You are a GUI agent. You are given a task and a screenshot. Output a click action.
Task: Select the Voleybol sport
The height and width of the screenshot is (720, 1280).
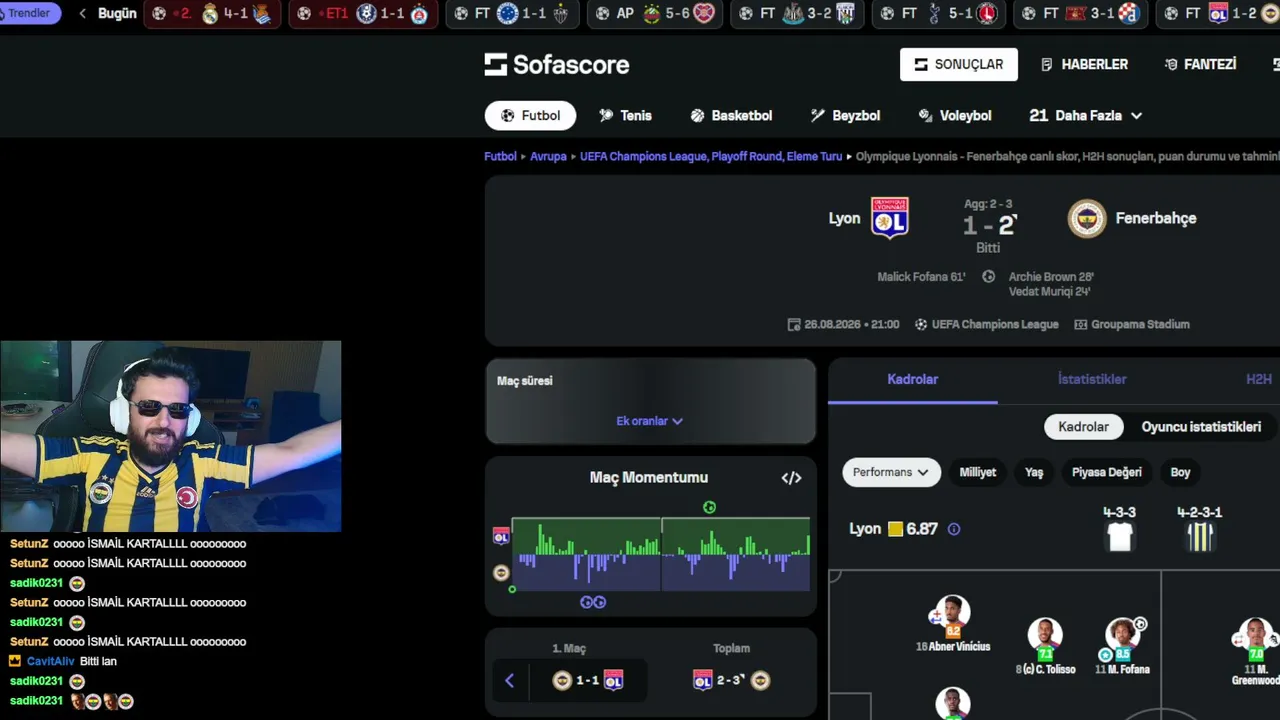click(955, 116)
